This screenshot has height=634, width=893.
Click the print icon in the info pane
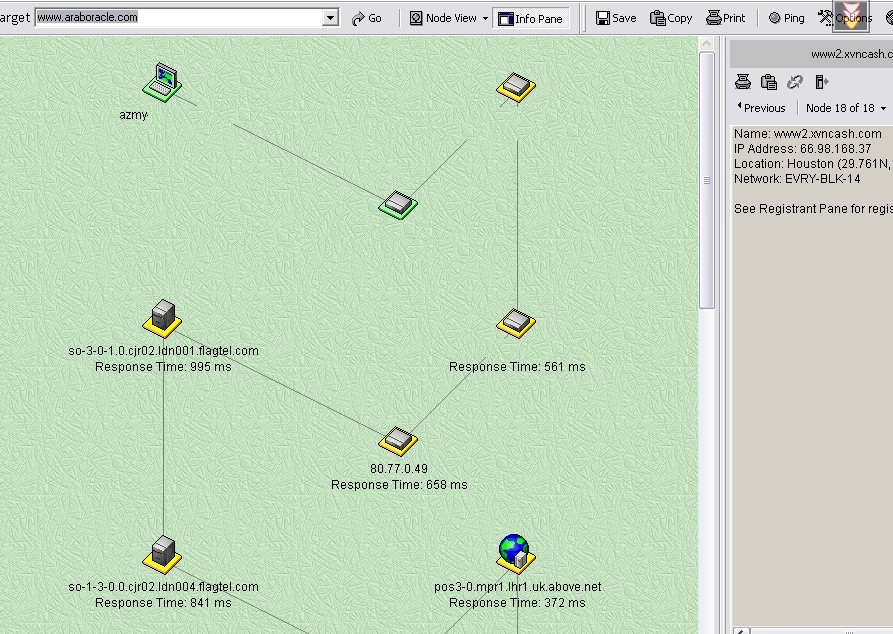coord(743,82)
